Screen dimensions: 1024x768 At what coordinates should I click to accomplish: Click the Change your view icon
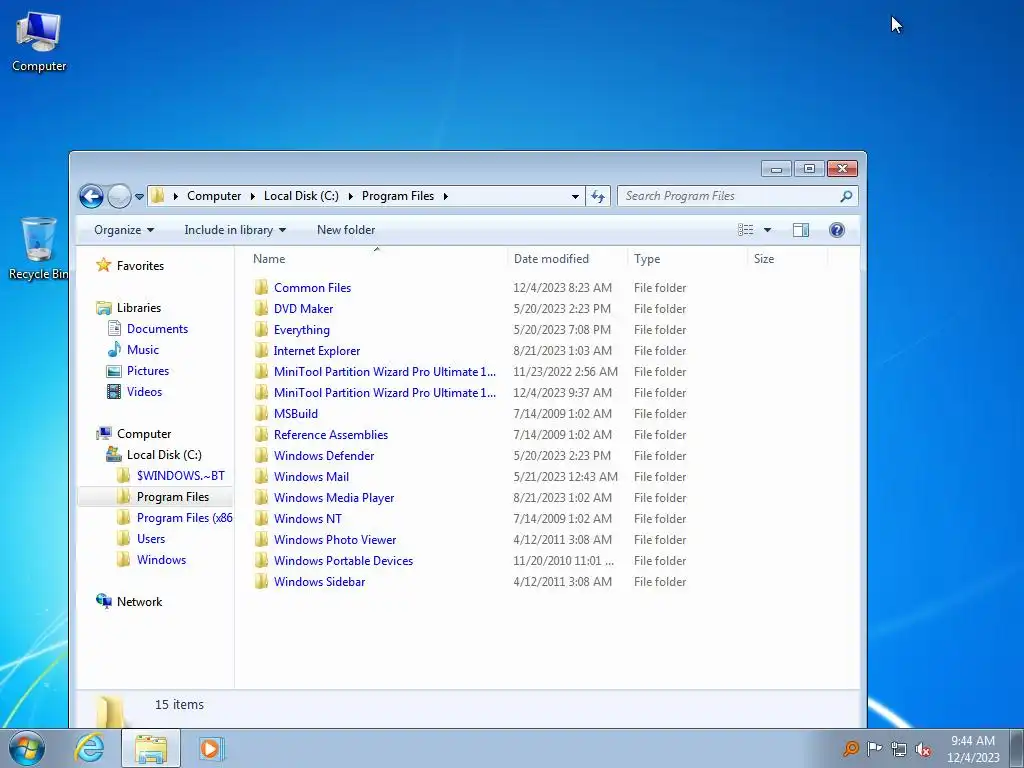click(745, 230)
